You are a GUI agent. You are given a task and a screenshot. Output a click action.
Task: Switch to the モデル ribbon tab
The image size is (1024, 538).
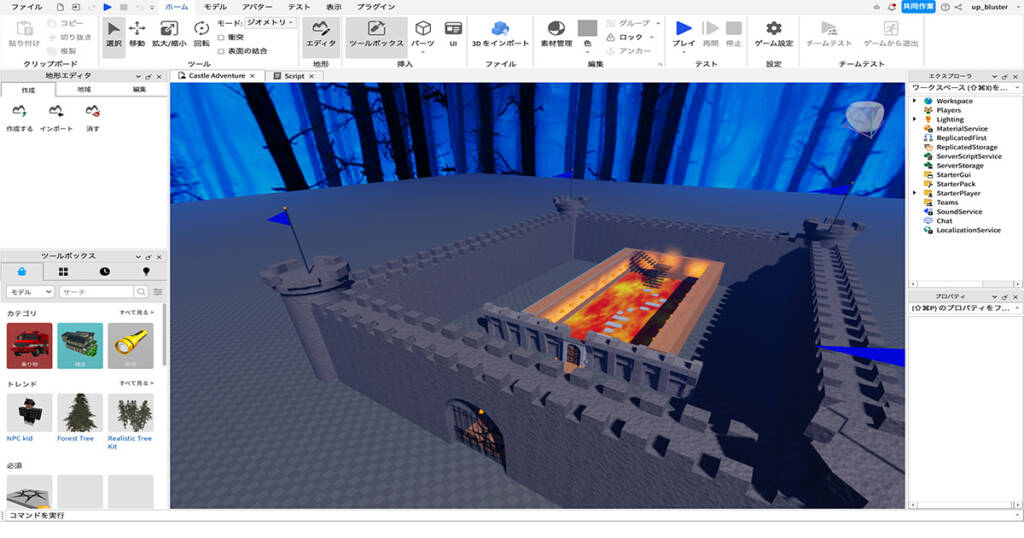tap(215, 7)
